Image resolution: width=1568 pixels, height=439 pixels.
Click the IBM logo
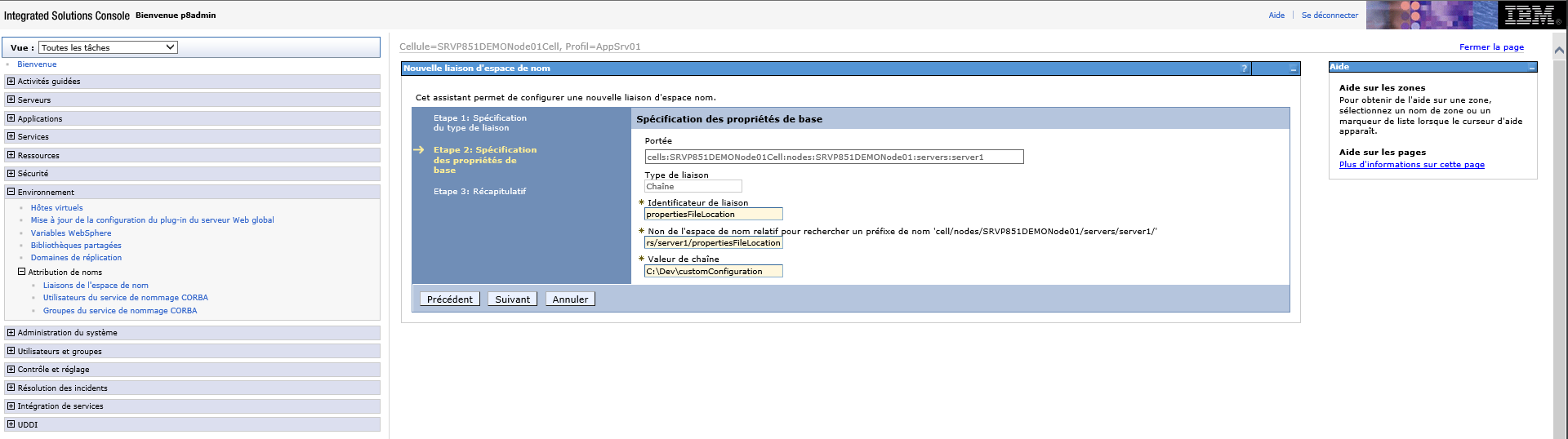click(1530, 15)
